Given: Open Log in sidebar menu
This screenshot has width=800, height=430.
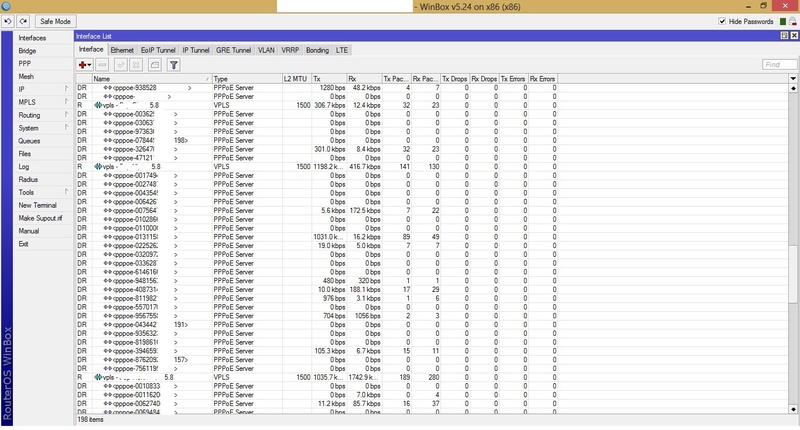Looking at the screenshot, I should click(x=23, y=167).
